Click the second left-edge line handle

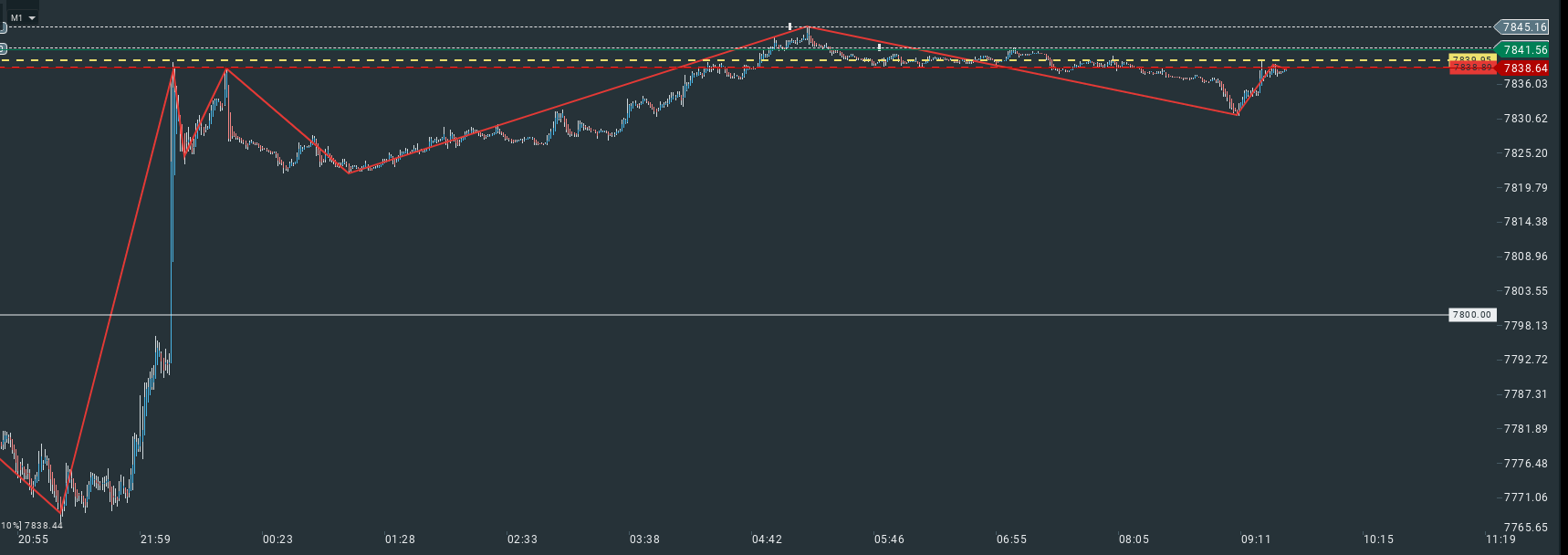(3, 48)
